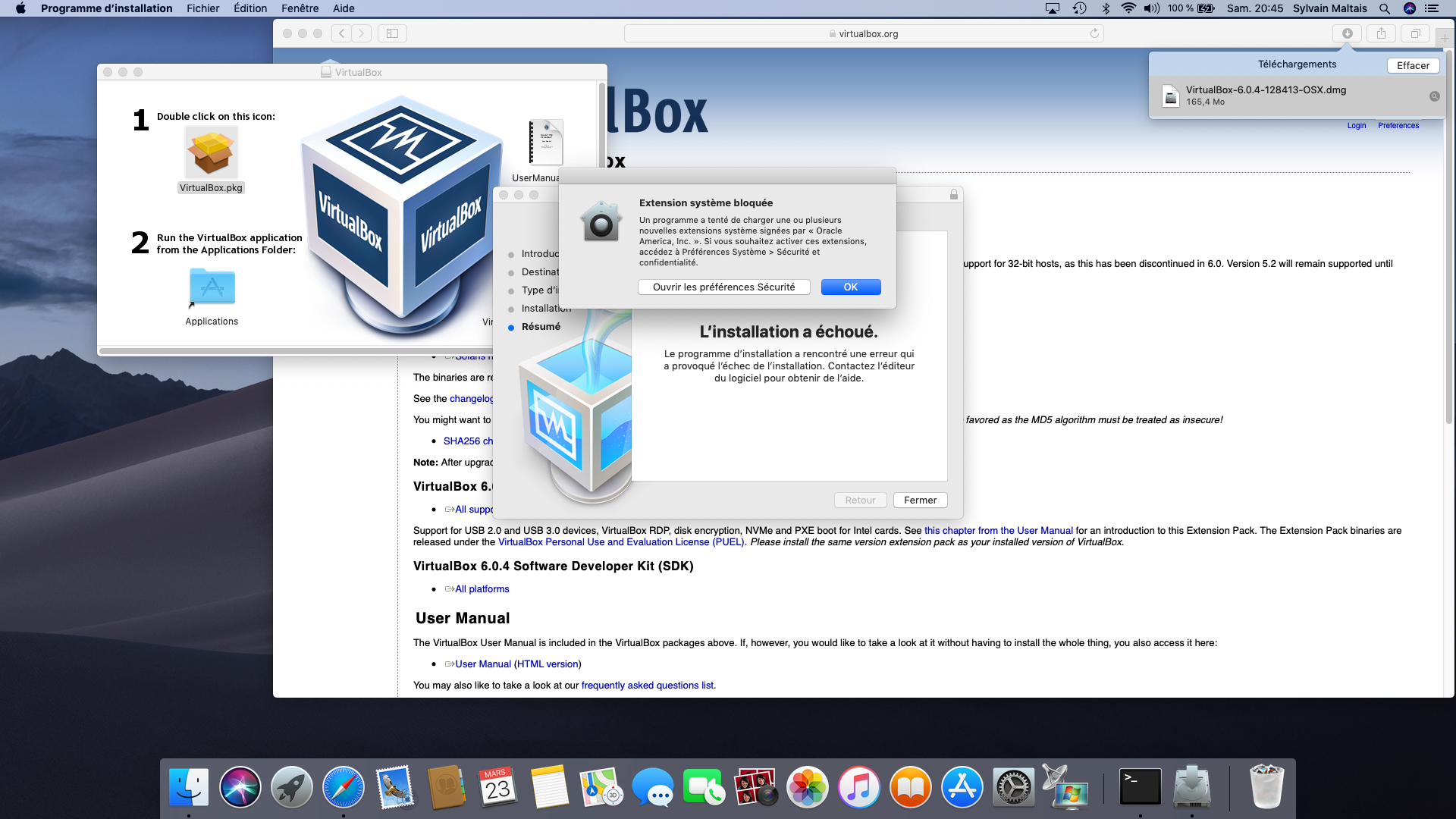The width and height of the screenshot is (1456, 819).
Task: Open the UserManual document icon
Action: 545,143
